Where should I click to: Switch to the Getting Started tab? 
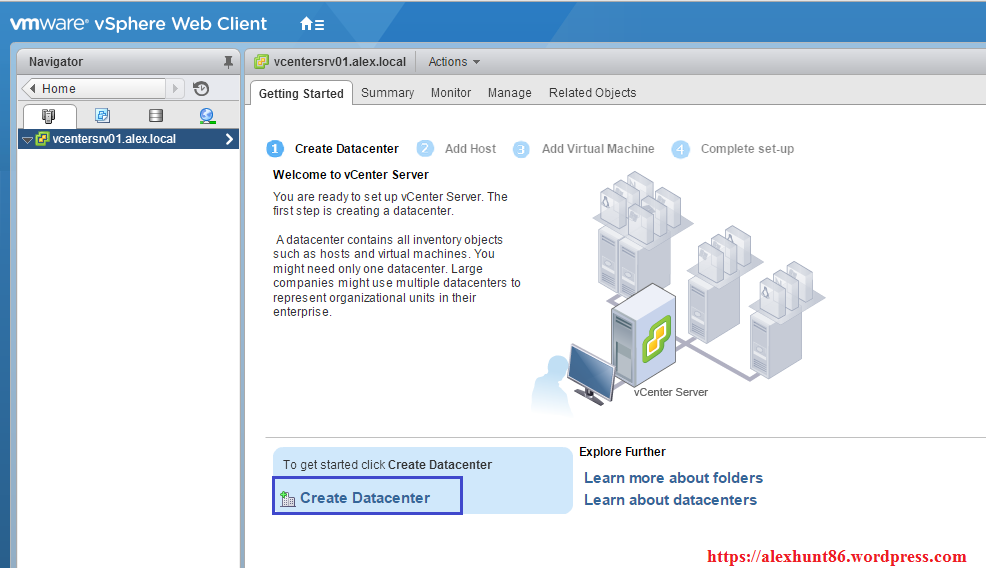click(301, 93)
